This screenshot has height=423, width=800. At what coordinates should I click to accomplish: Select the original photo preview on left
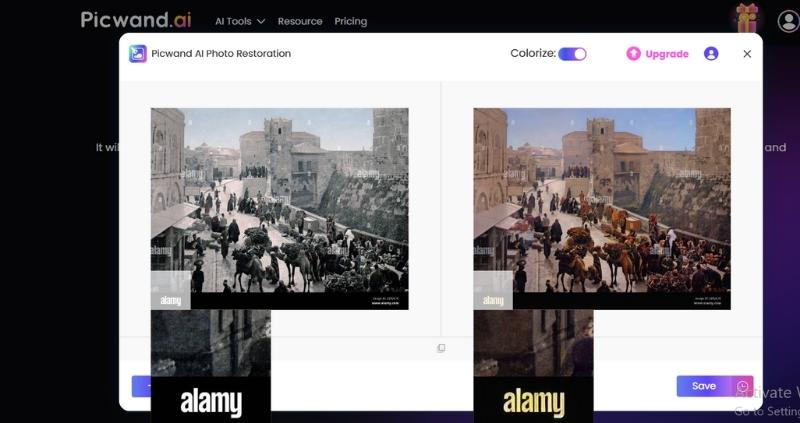(280, 209)
